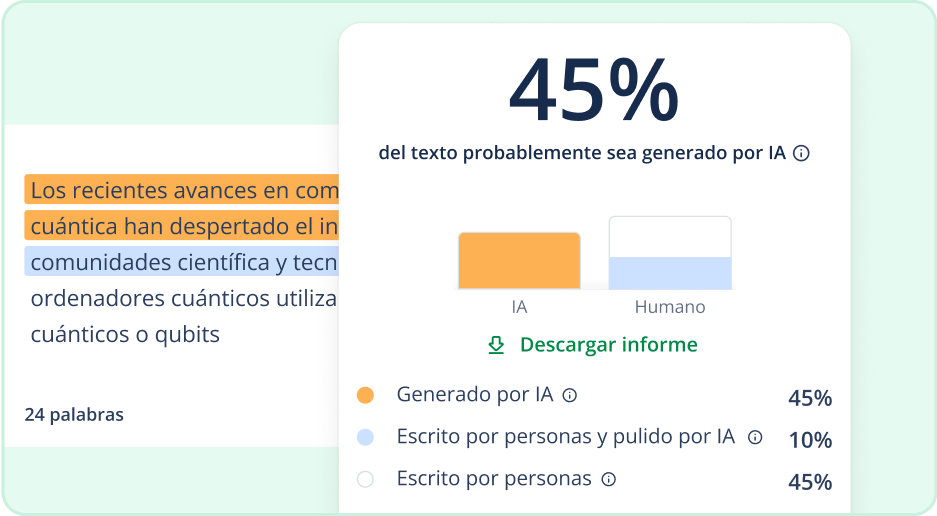Click the light blue pulido por IA dot
Screen dimensions: 937x516
click(x=365, y=437)
